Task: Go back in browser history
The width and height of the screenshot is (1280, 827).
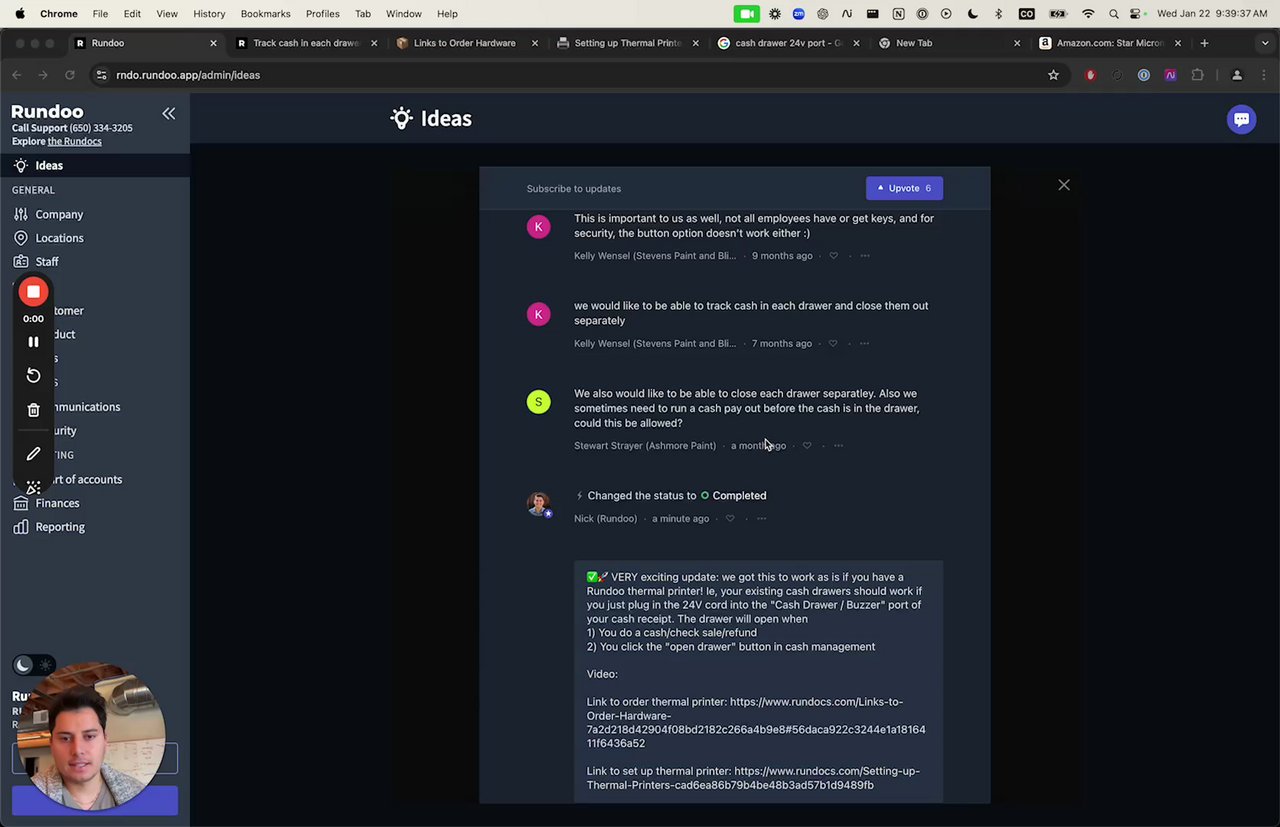Action: (x=16, y=75)
